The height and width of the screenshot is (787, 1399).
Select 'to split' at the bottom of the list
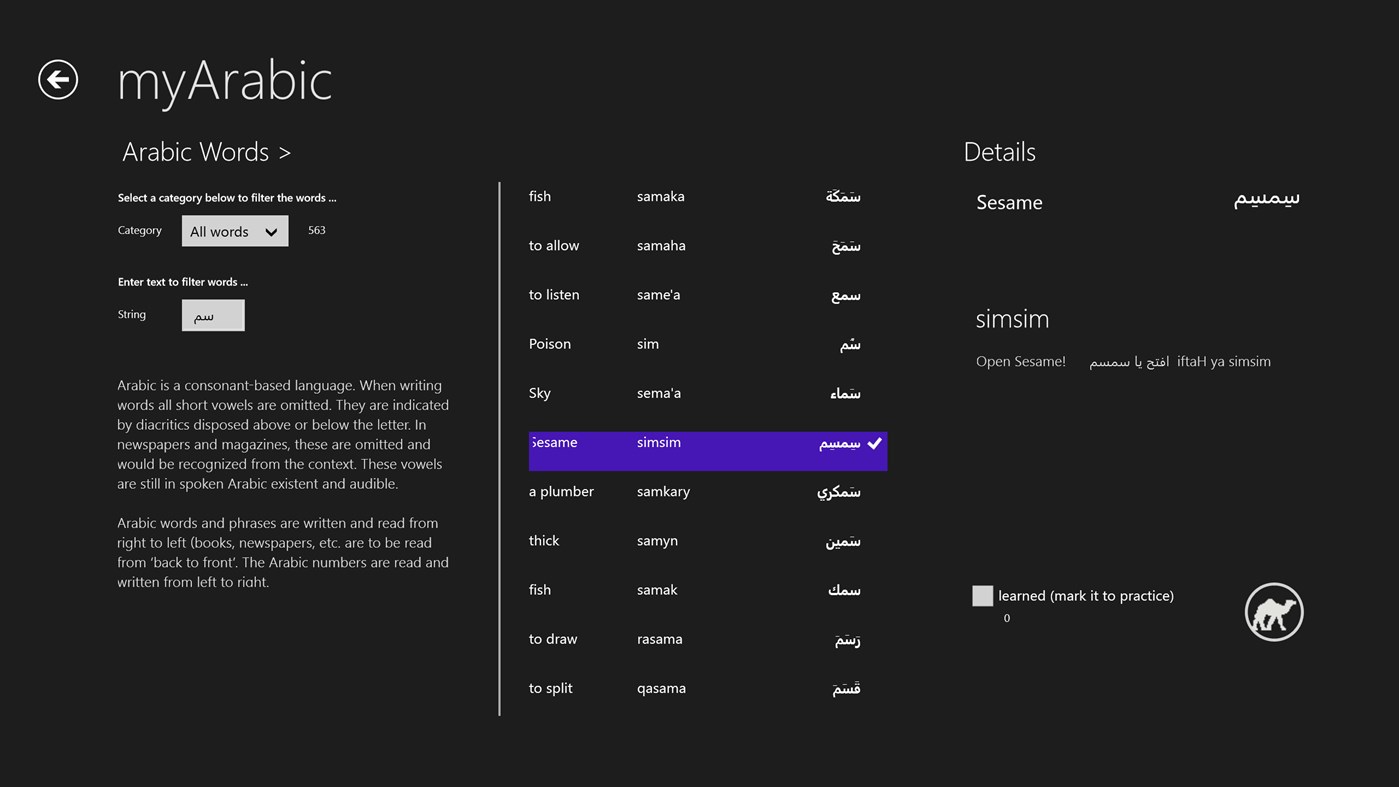(x=550, y=688)
